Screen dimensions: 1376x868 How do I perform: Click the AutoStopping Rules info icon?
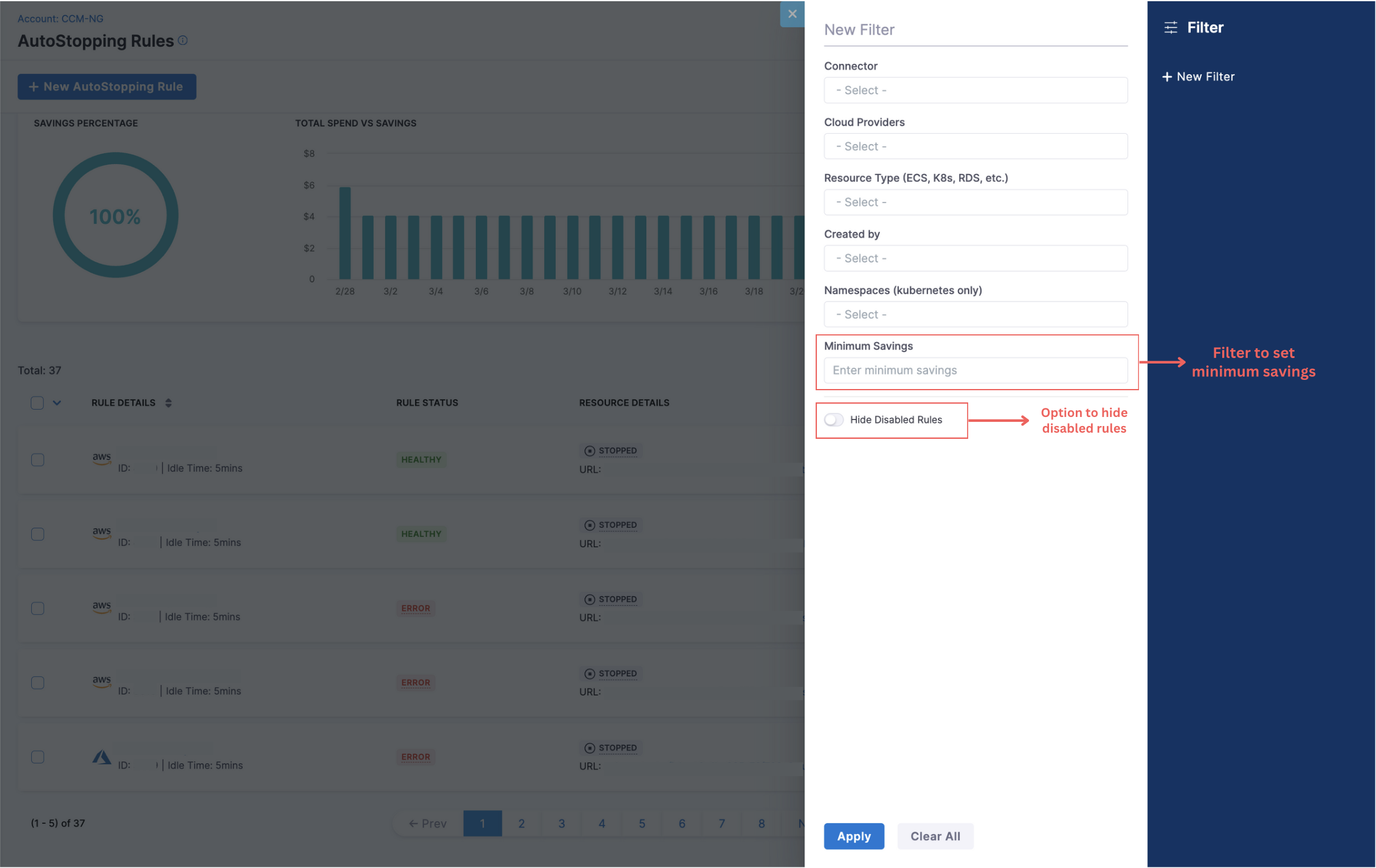tap(183, 40)
